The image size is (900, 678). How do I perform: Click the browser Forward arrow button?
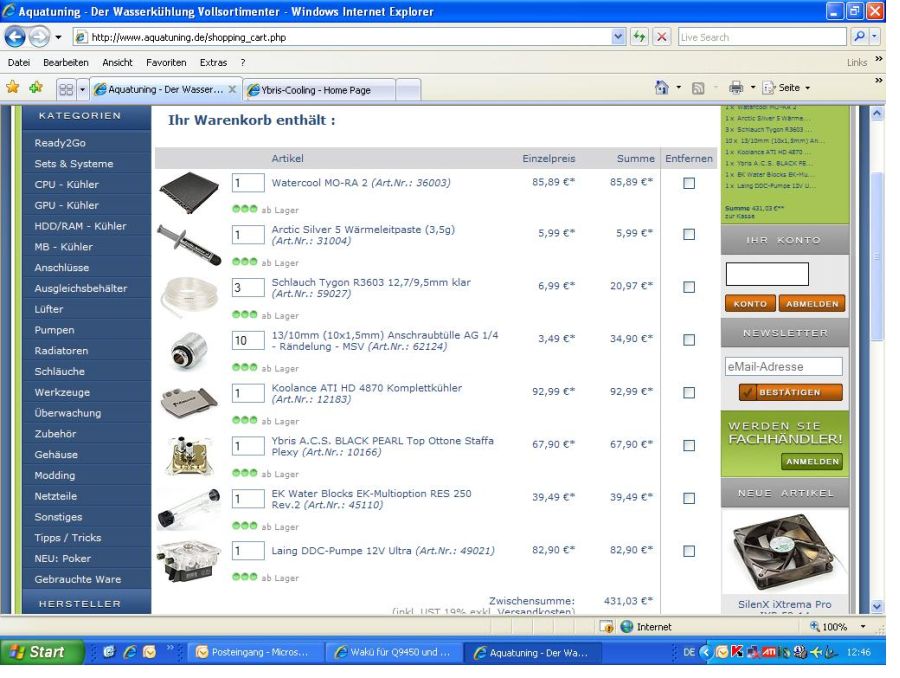pyautogui.click(x=39, y=37)
